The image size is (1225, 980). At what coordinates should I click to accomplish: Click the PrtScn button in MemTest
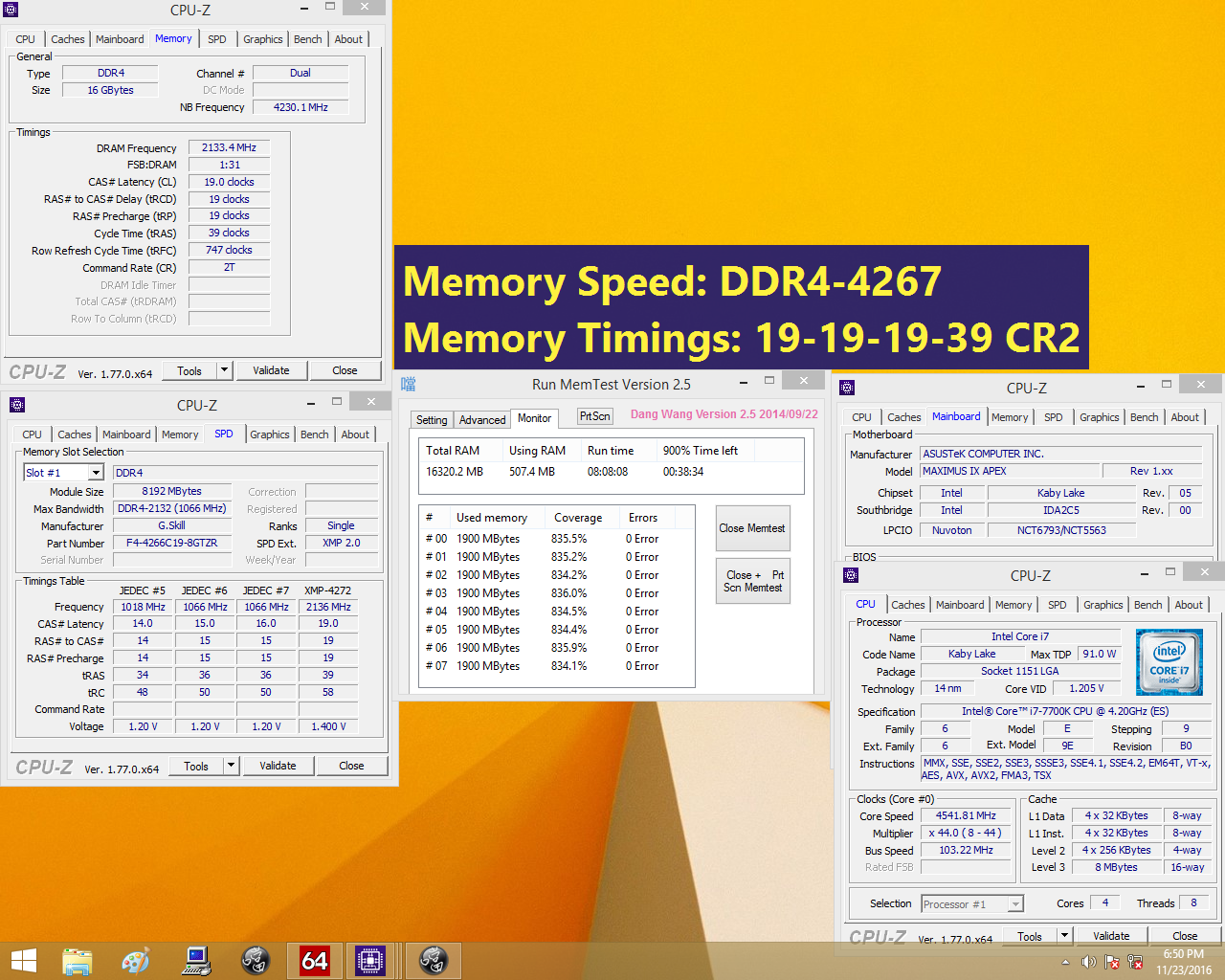point(594,416)
